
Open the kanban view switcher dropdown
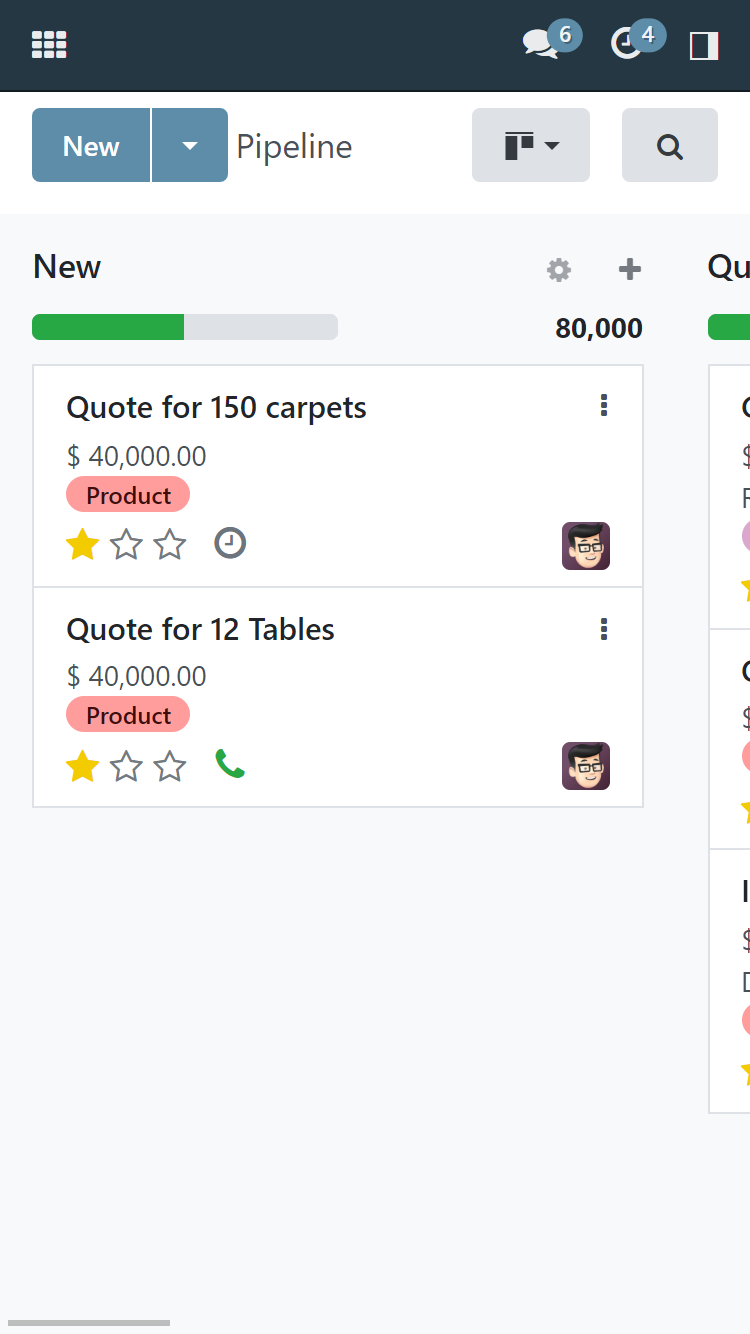[530, 146]
